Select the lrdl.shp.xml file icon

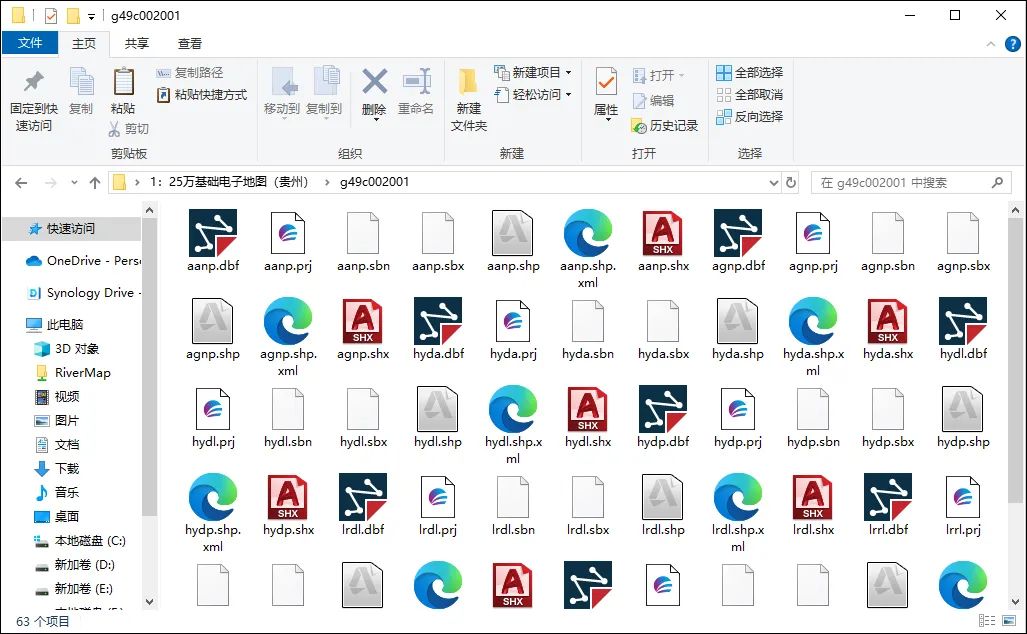tap(738, 496)
